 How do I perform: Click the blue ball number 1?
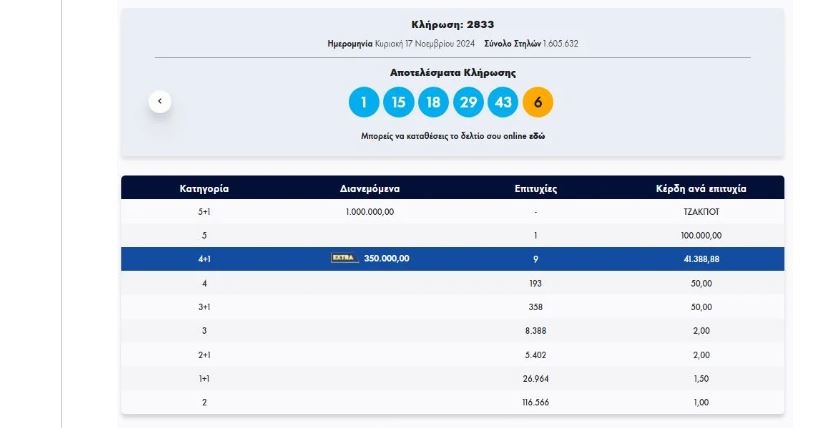coord(364,102)
